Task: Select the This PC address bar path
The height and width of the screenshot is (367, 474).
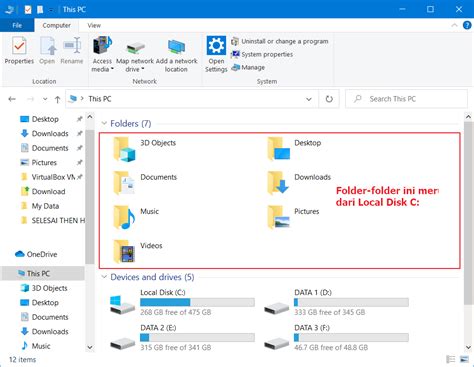Action: (x=100, y=99)
